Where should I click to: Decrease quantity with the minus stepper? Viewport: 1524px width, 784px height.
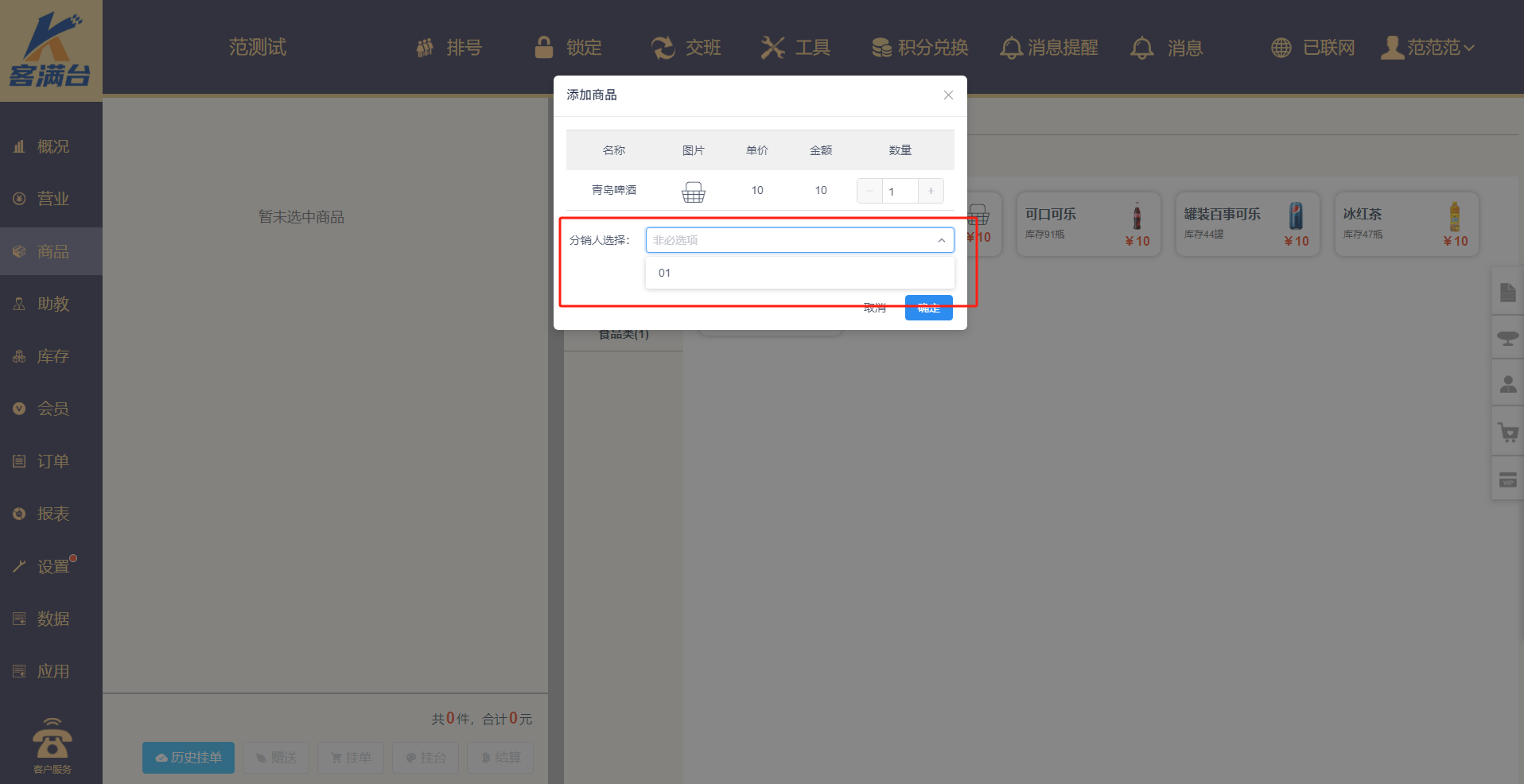click(x=869, y=191)
